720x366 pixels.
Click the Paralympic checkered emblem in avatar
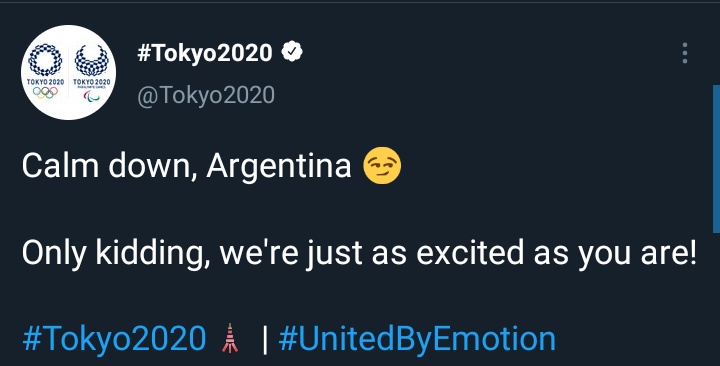(92, 60)
